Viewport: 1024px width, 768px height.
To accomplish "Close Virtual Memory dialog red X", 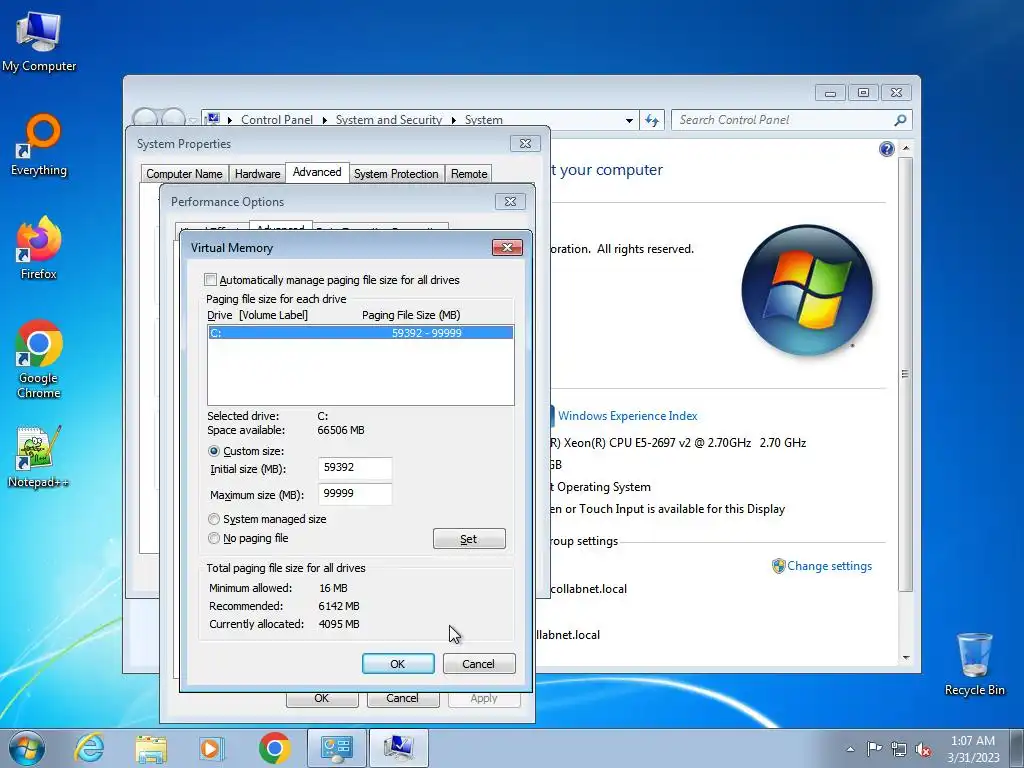I will point(507,248).
